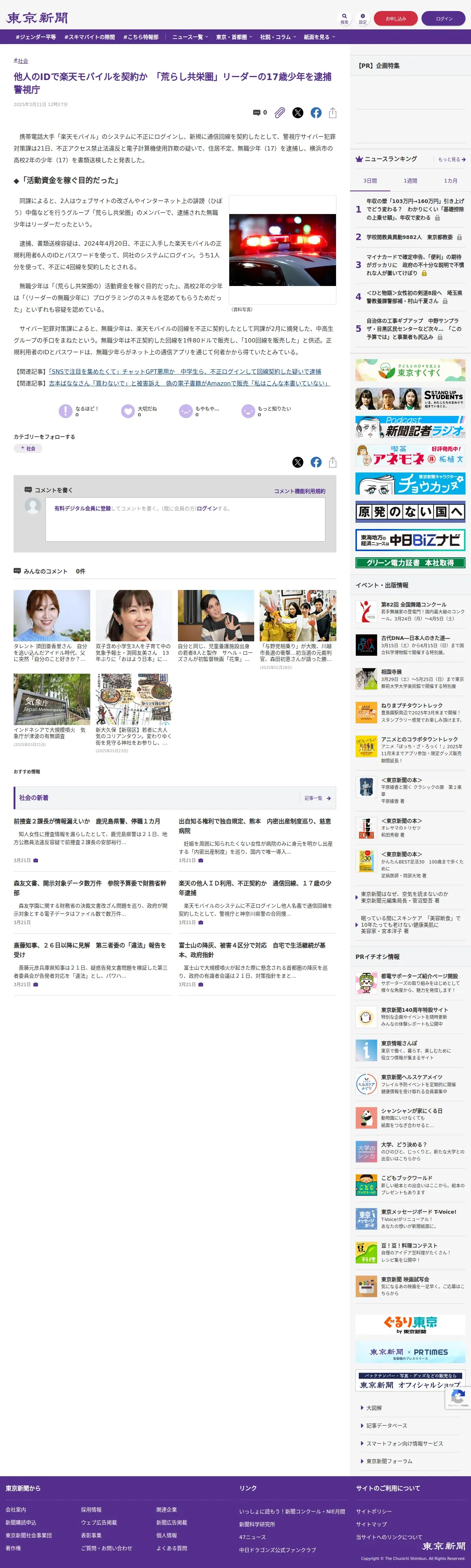Open the related チャットGPT悪用 article link
This screenshot has width=471, height=1568.
(185, 371)
